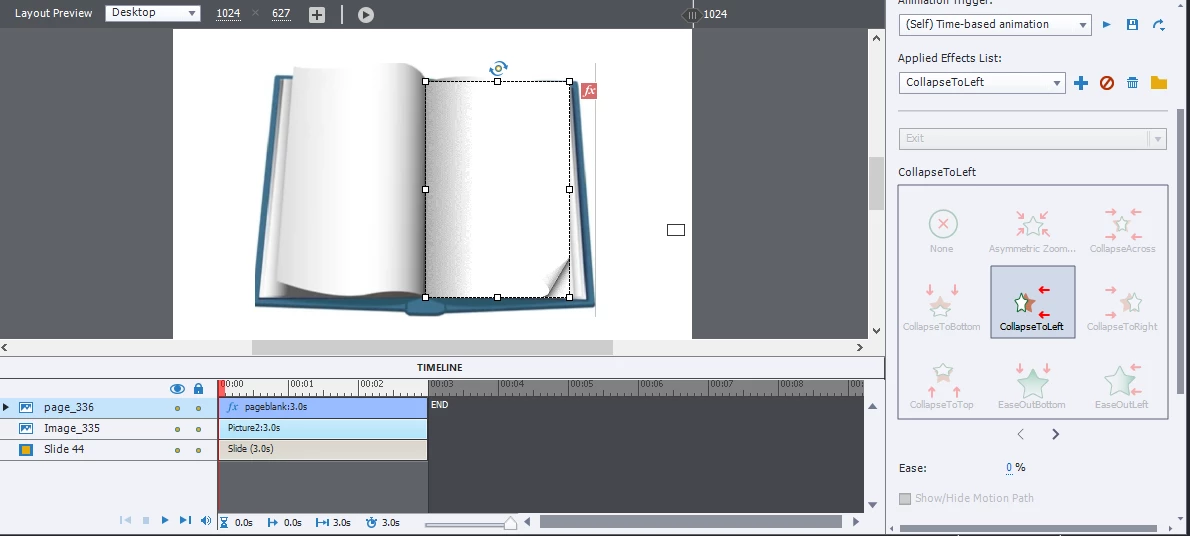Screen dimensions: 1190x536
Task: Go to next effects page
Action: tap(1056, 434)
